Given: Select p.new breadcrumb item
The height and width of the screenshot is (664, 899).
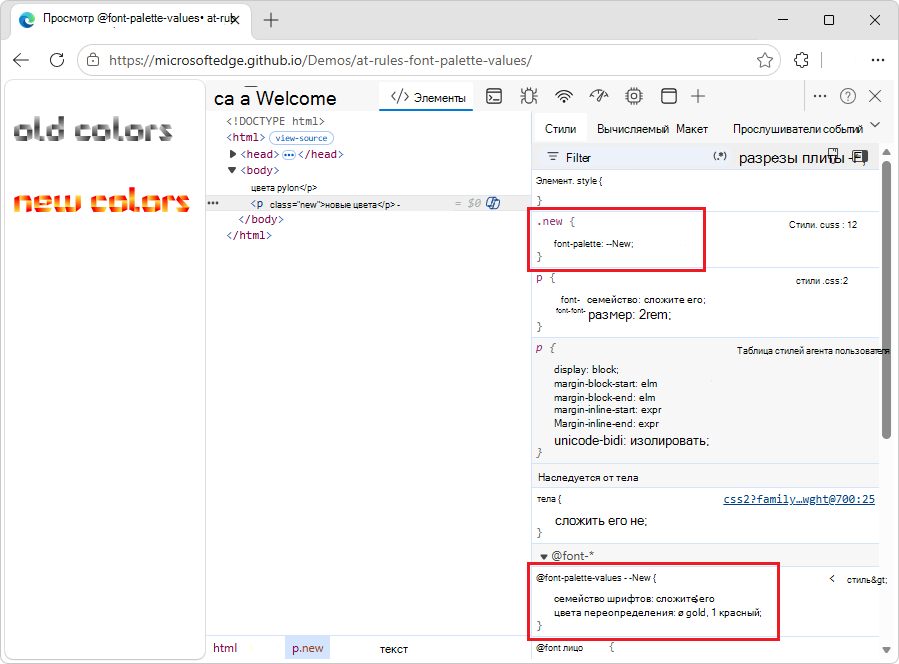Looking at the screenshot, I should click(x=307, y=648).
